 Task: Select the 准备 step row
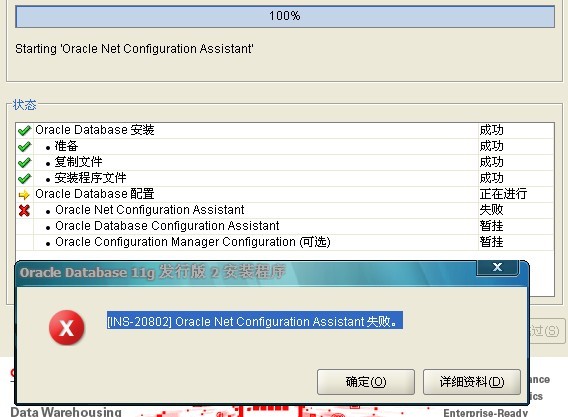[285, 146]
